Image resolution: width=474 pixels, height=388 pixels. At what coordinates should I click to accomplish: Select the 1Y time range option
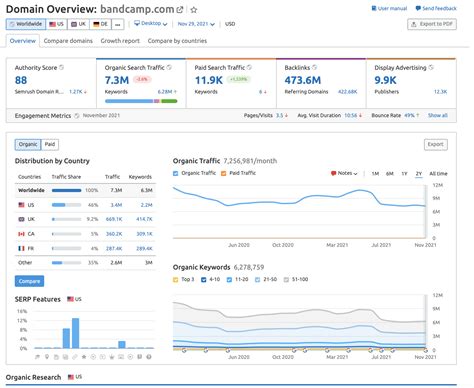[x=404, y=174]
